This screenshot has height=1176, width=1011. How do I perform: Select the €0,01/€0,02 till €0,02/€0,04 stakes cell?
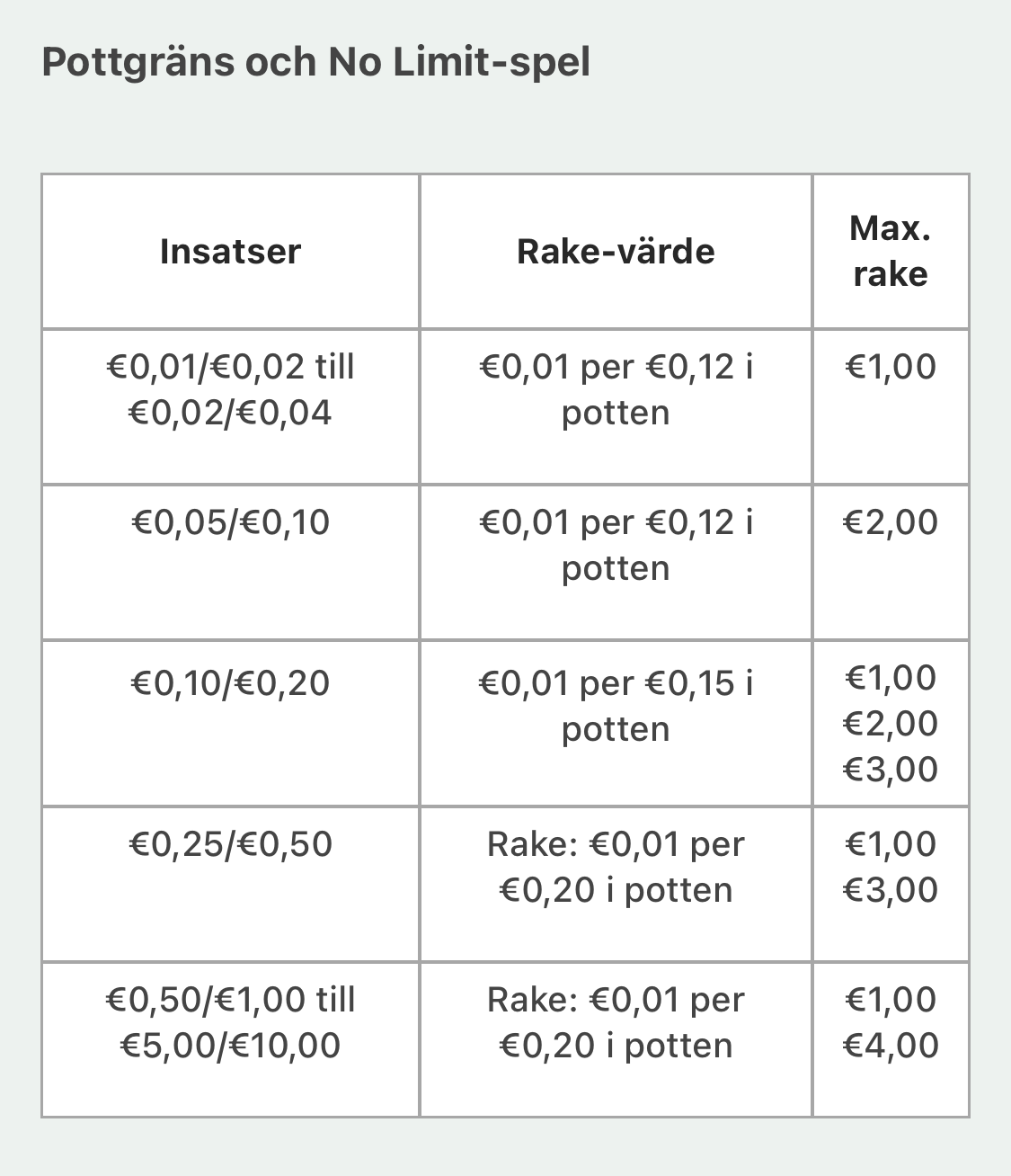click(230, 389)
